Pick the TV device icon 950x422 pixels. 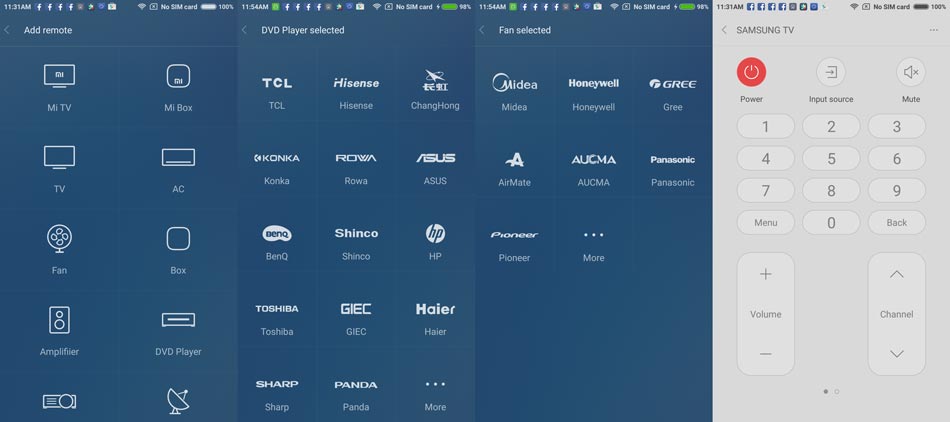point(59,157)
